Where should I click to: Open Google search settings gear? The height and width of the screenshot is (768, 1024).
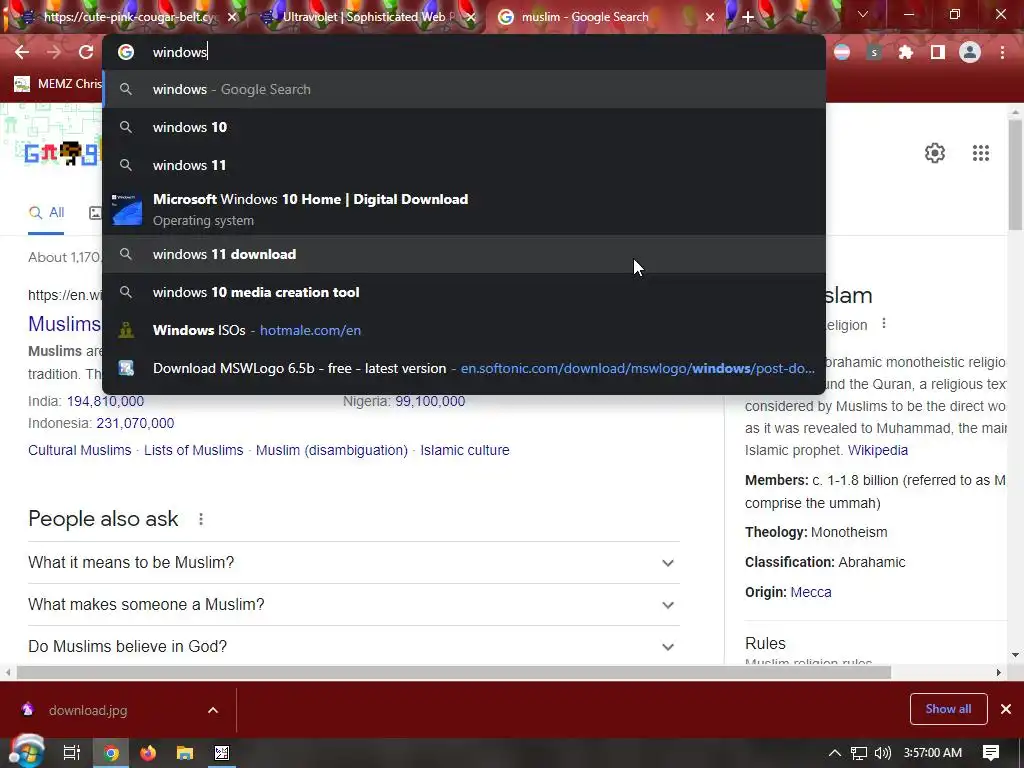click(x=935, y=153)
